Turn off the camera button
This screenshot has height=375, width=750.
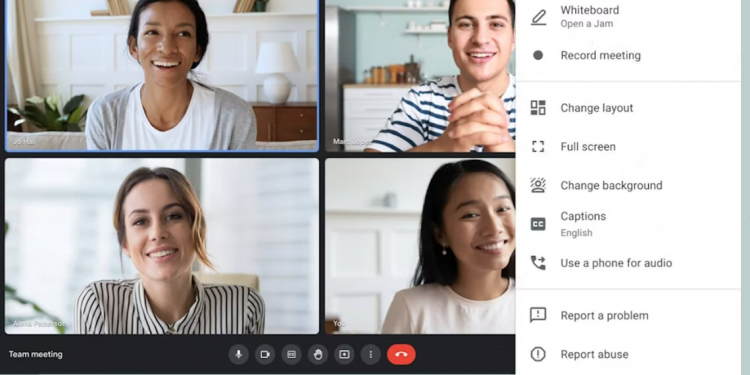pos(265,354)
